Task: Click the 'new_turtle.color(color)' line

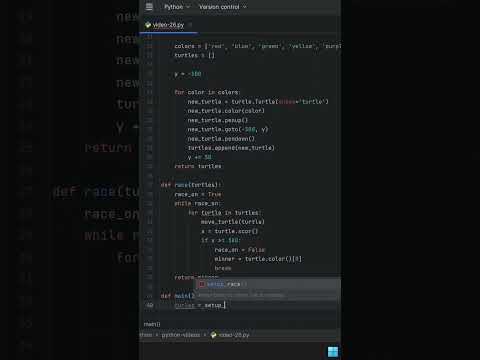Action: (226, 111)
